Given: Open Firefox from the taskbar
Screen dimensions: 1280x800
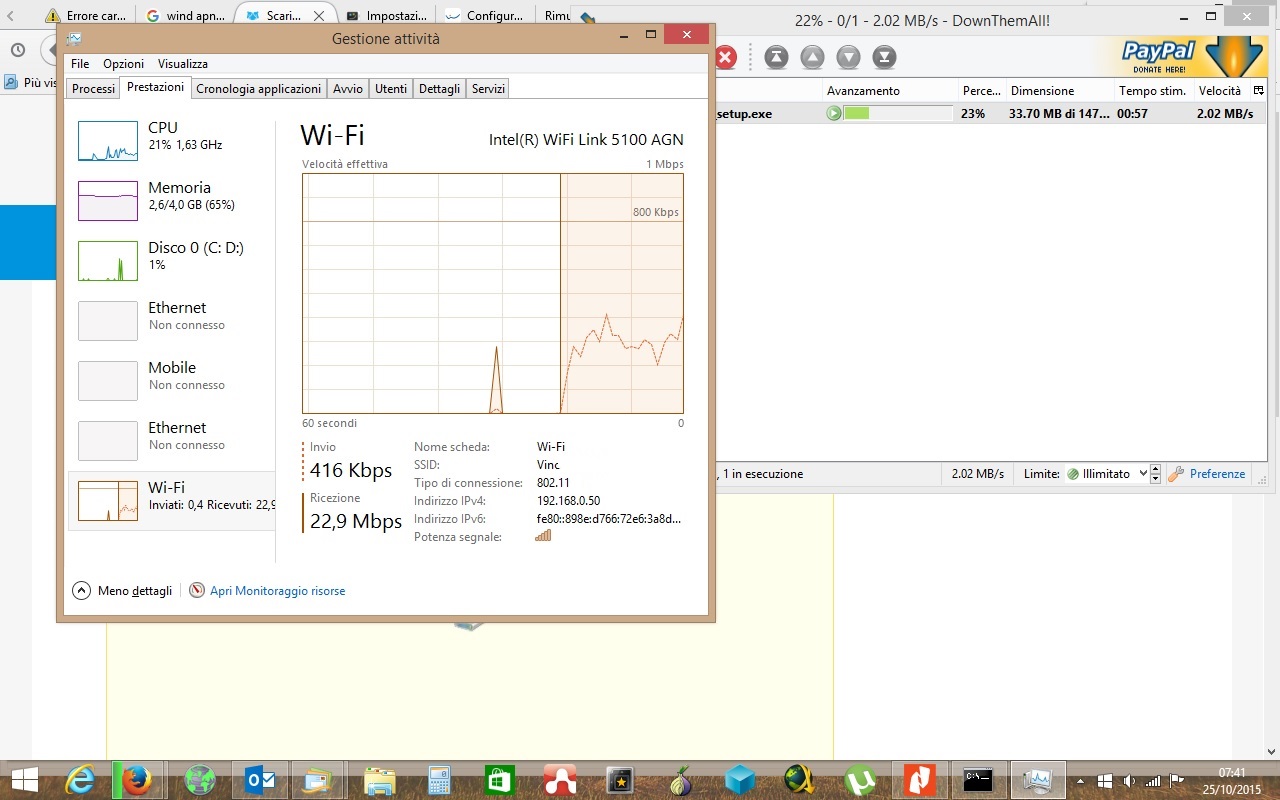Looking at the screenshot, I should coord(139,779).
